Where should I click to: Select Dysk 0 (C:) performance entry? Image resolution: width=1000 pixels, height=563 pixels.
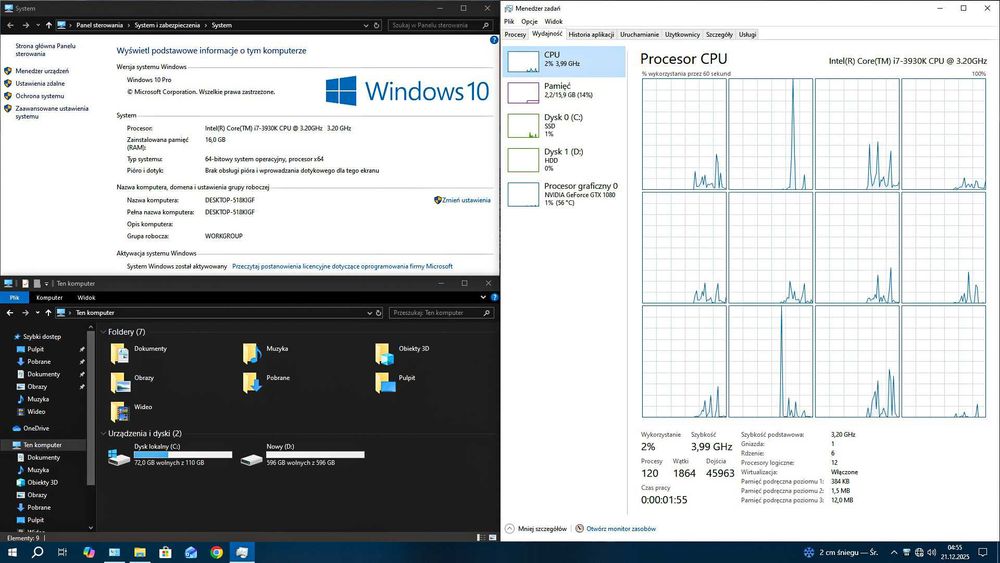click(564, 125)
